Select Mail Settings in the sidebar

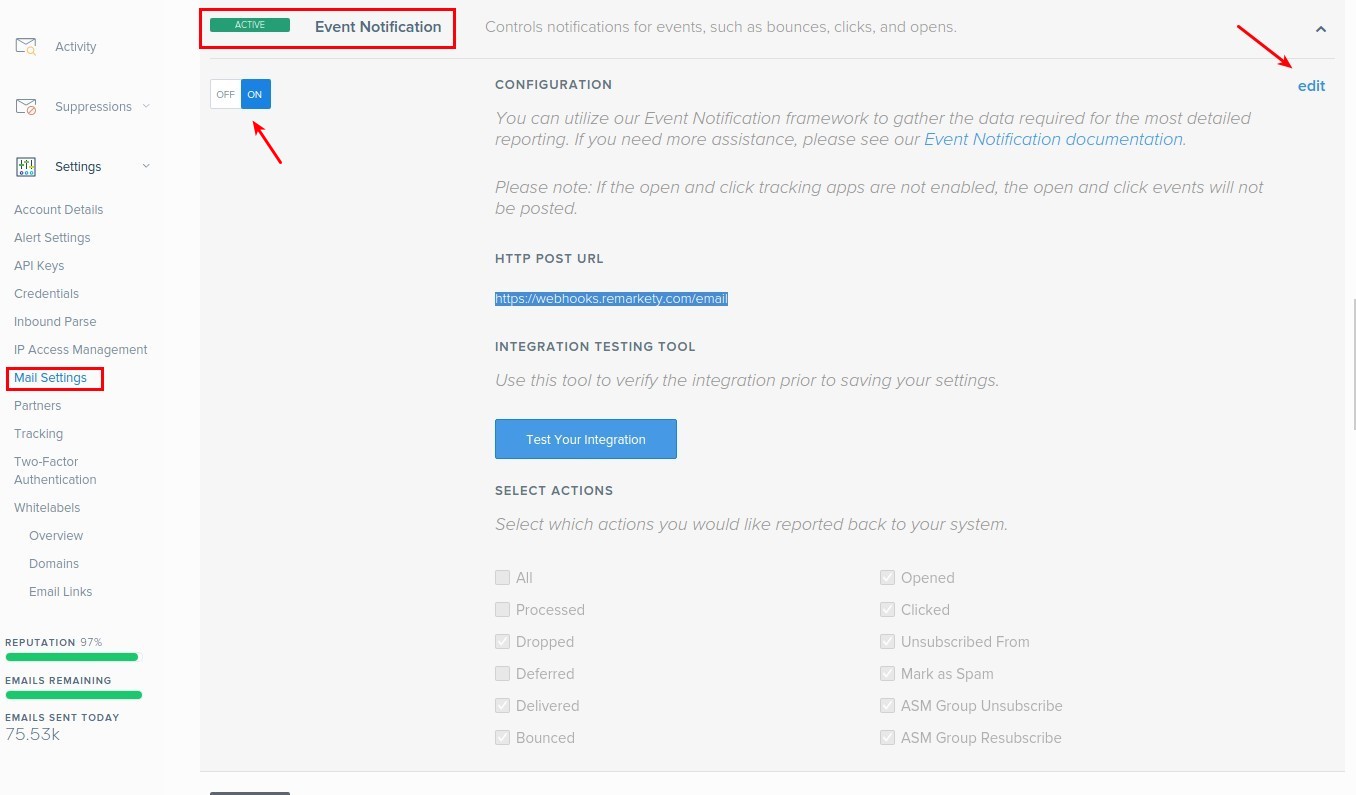tap(50, 378)
